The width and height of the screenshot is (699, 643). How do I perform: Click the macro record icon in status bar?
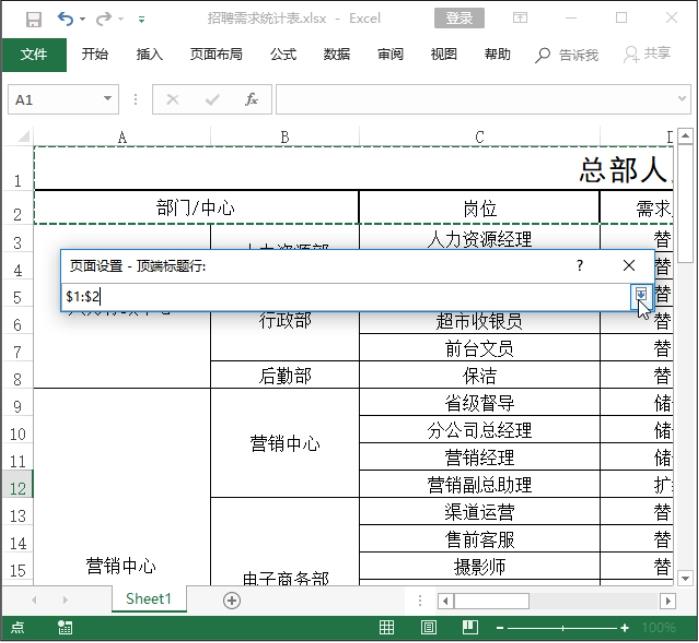(65, 627)
